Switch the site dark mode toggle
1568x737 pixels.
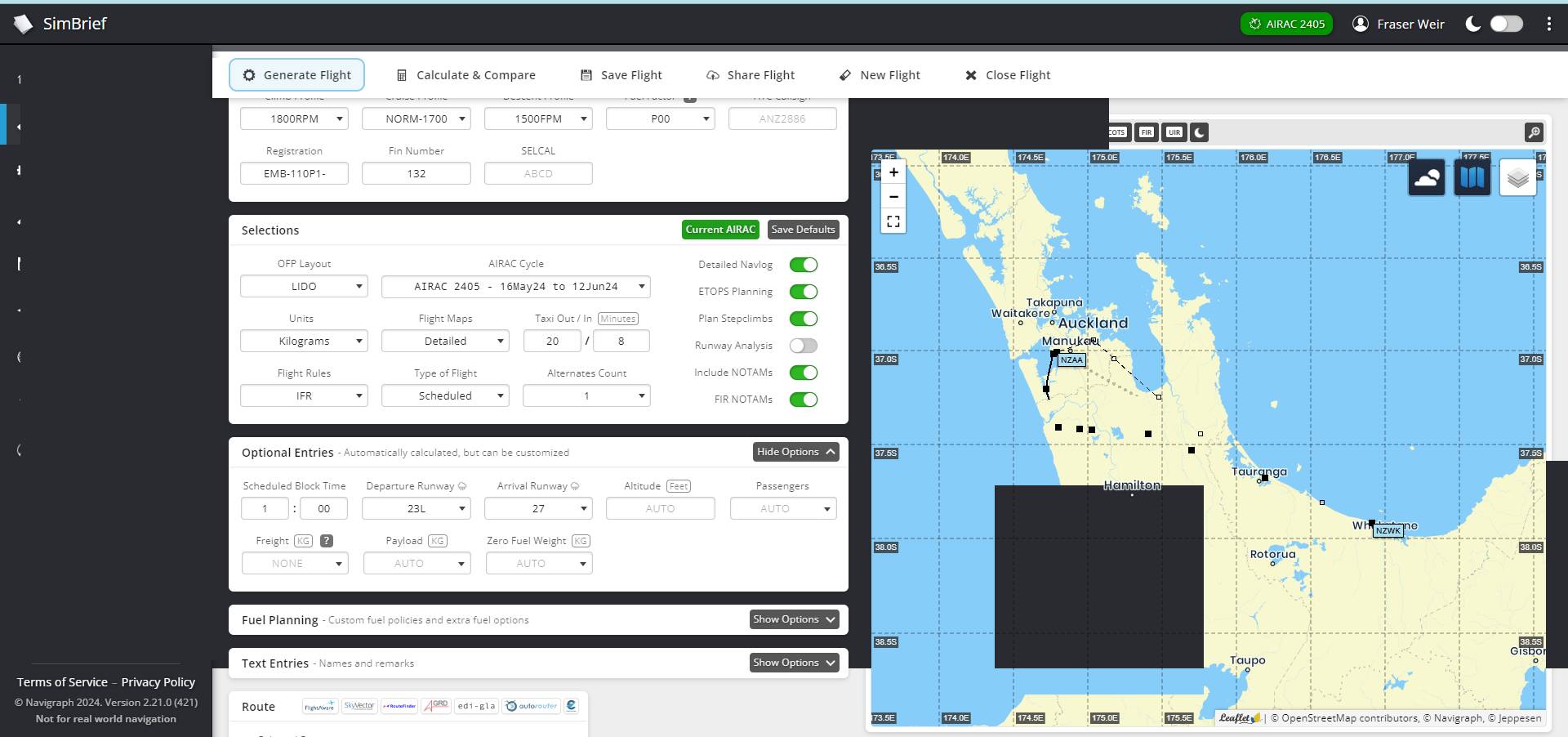click(x=1506, y=24)
